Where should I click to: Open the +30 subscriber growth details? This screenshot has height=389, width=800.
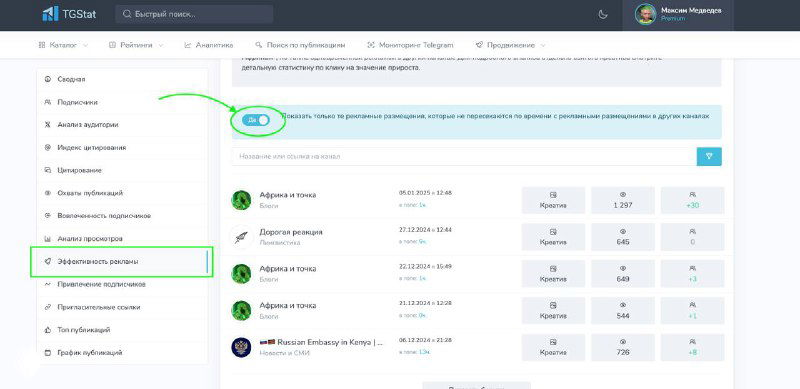pos(692,200)
